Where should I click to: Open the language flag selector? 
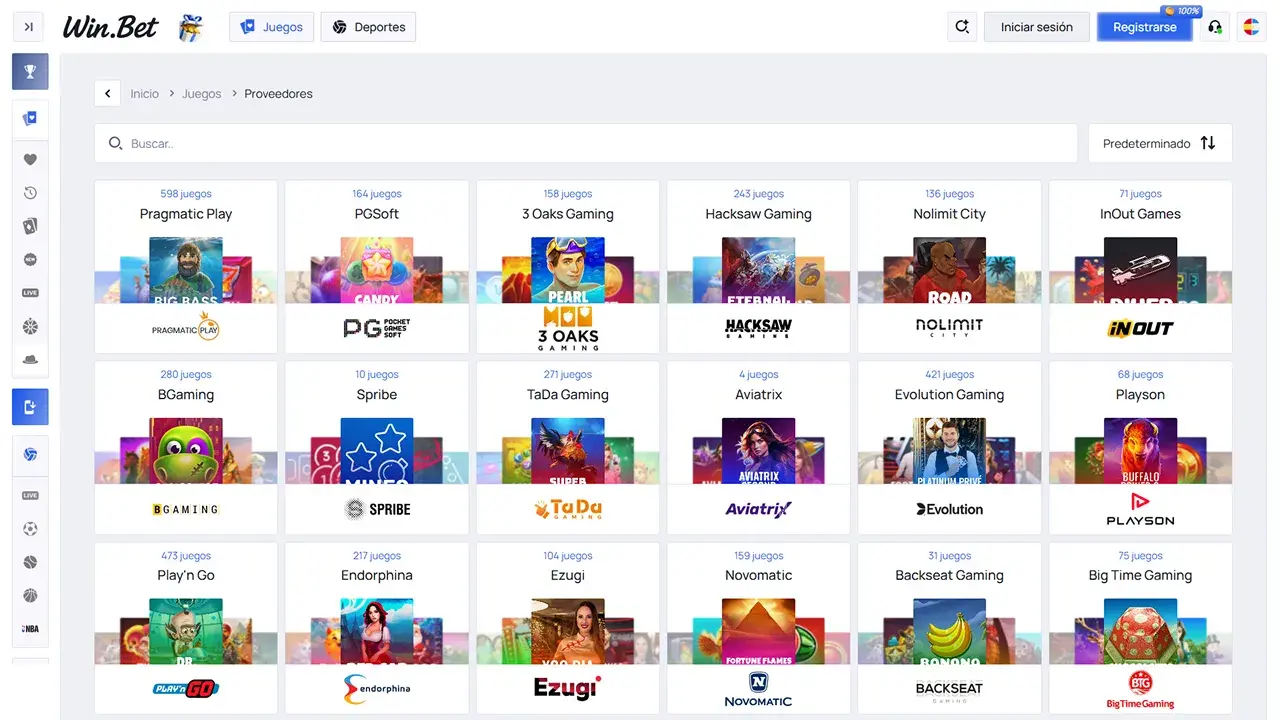1251,27
